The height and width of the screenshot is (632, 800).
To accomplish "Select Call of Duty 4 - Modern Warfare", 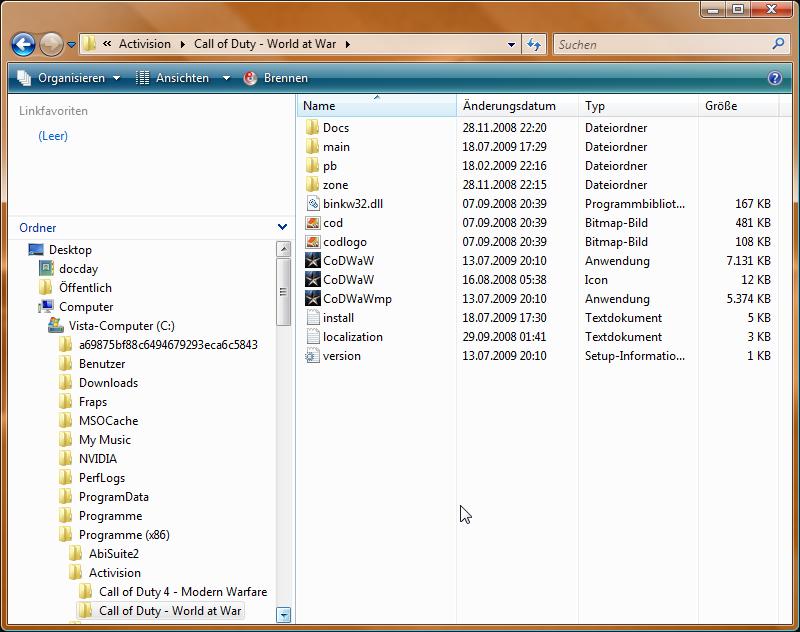I will 183,592.
